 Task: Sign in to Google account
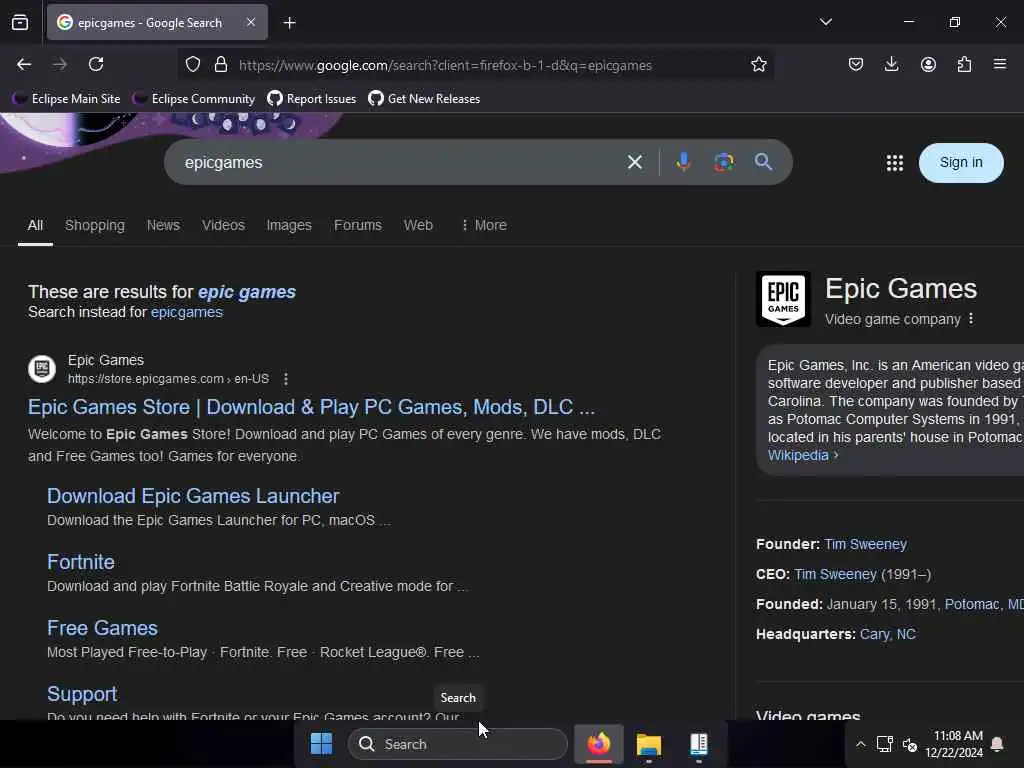click(961, 163)
